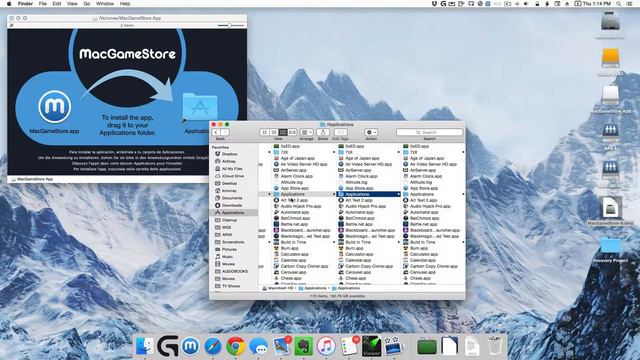Open MacGameStore.app icon in installer window

tap(55, 107)
